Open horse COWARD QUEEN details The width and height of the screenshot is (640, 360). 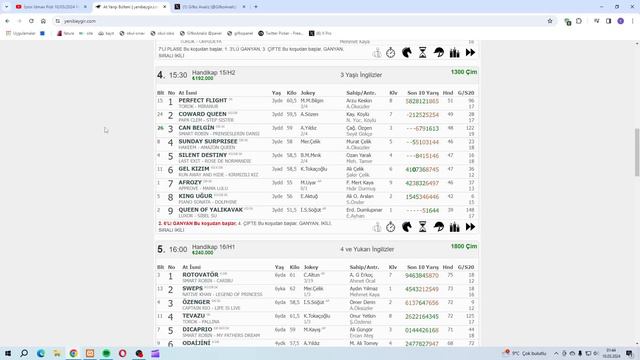[x=202, y=114]
